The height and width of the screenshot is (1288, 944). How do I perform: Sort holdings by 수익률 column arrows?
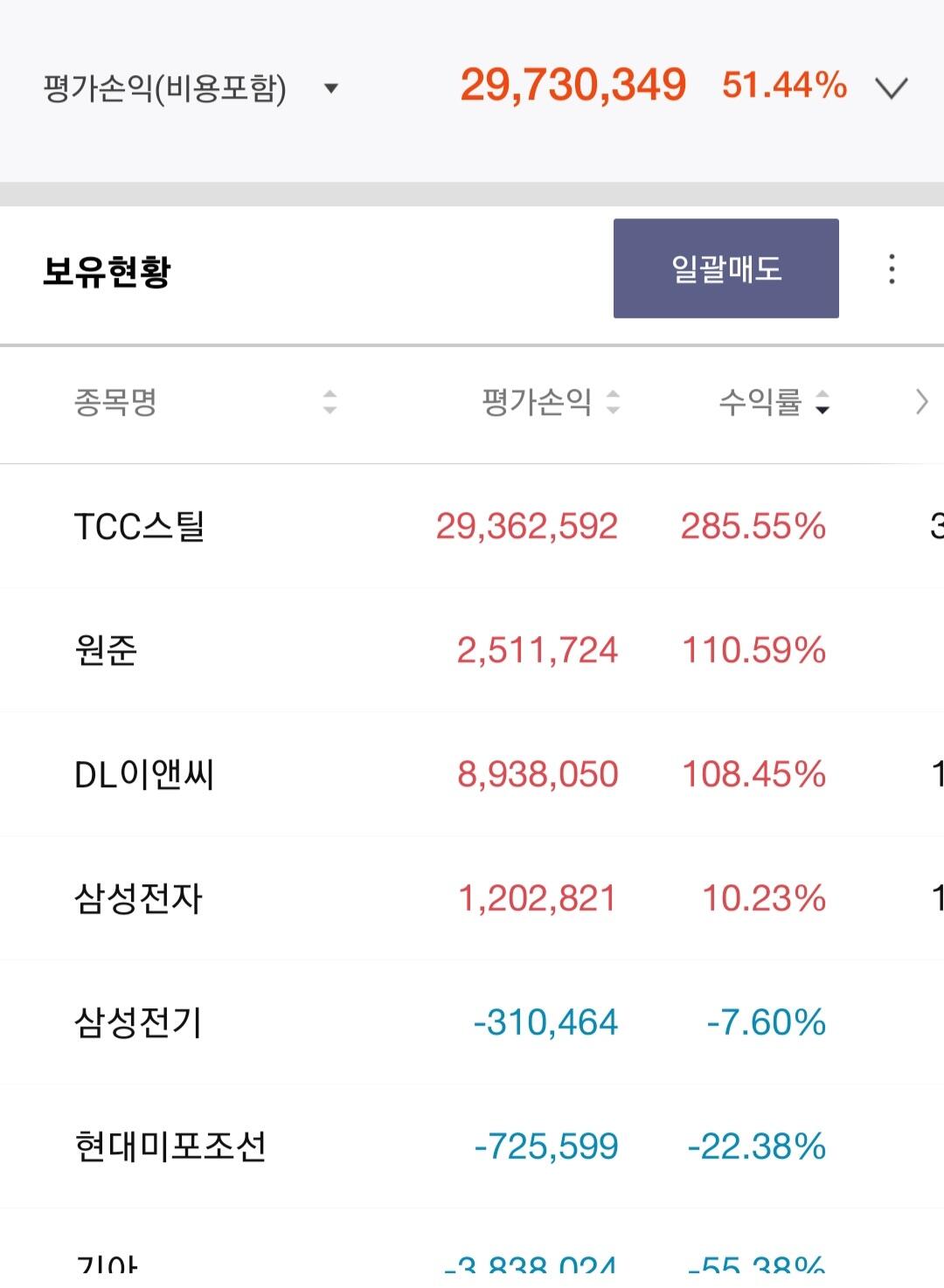pyautogui.click(x=822, y=402)
